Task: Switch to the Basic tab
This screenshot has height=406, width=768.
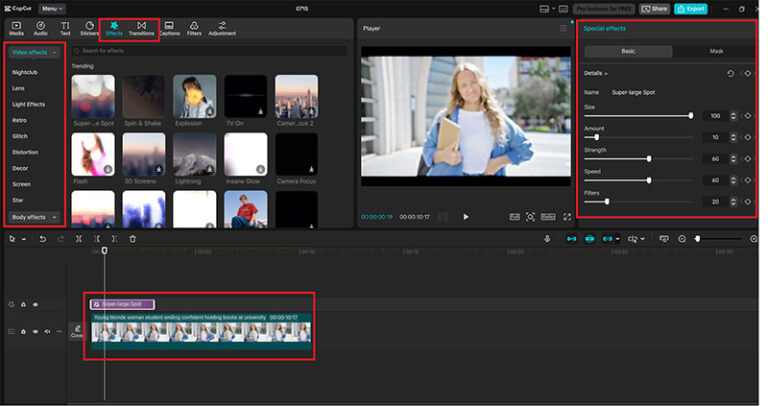Action: (628, 51)
